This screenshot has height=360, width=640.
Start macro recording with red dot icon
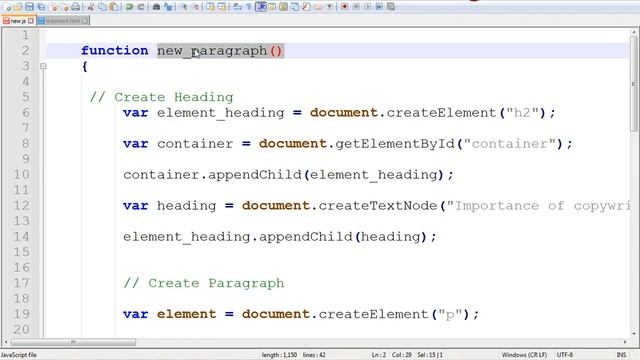[x=344, y=7]
